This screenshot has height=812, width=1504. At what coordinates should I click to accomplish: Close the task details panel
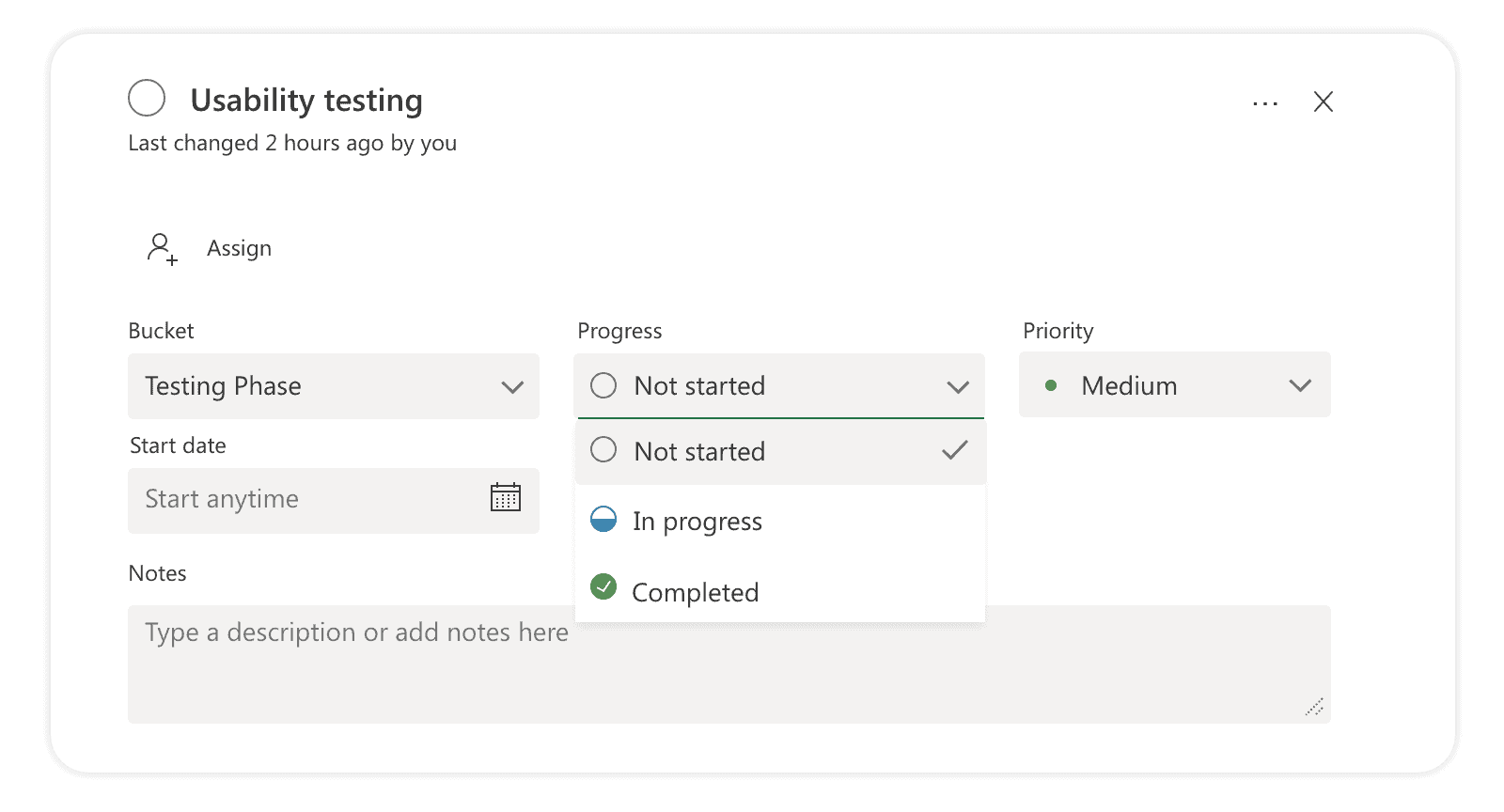click(1324, 101)
